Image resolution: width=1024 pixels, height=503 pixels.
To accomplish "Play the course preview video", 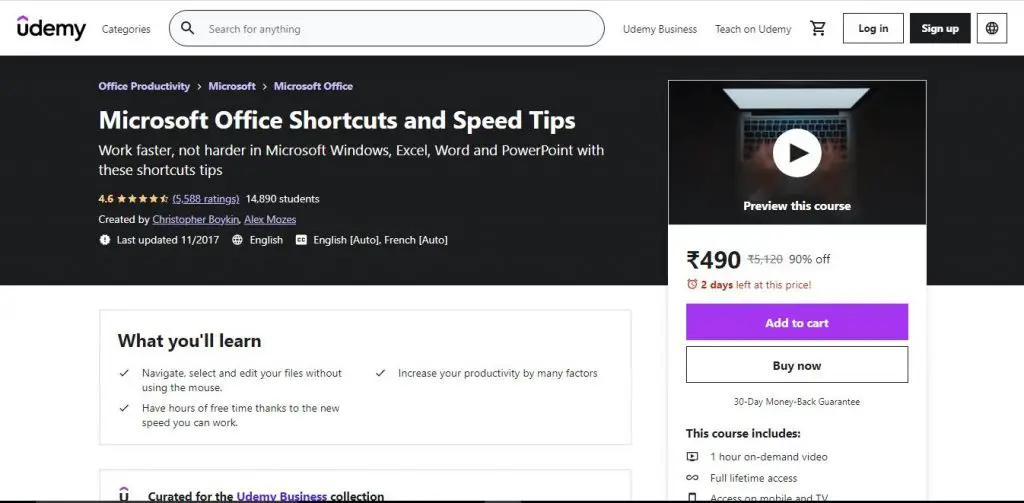I will pos(797,153).
